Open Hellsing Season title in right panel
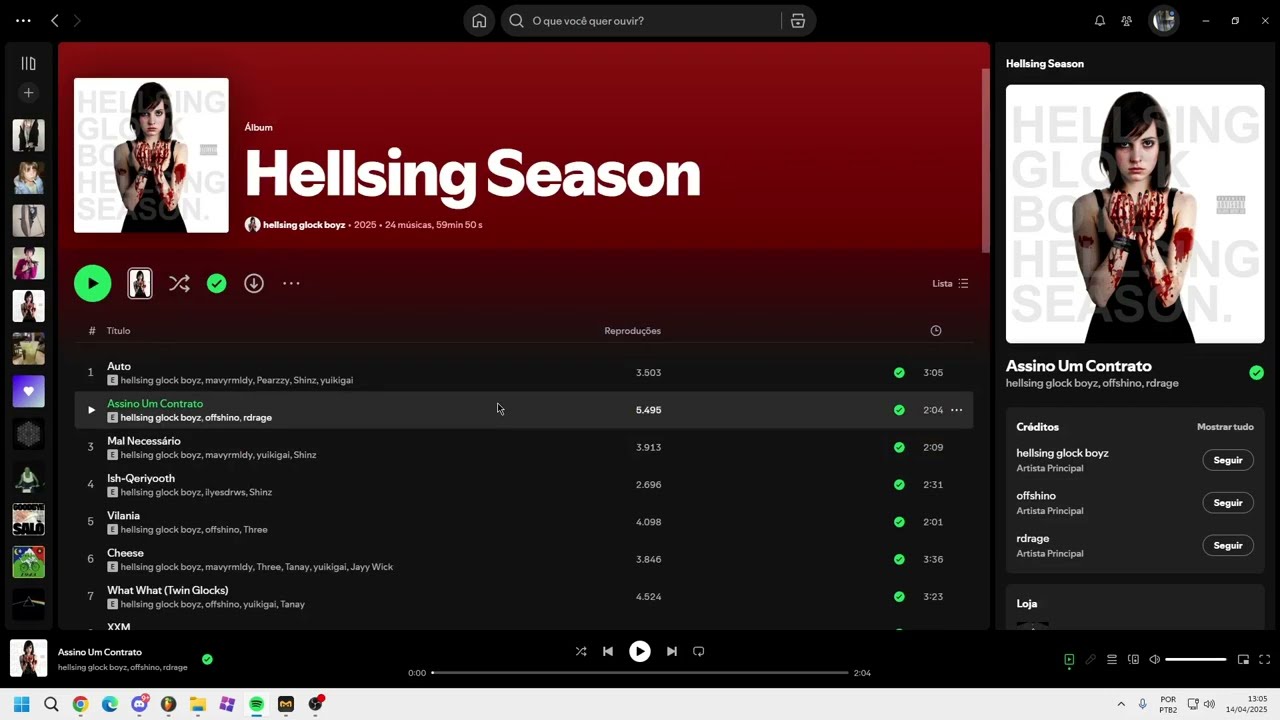Viewport: 1280px width, 720px height. [x=1045, y=64]
